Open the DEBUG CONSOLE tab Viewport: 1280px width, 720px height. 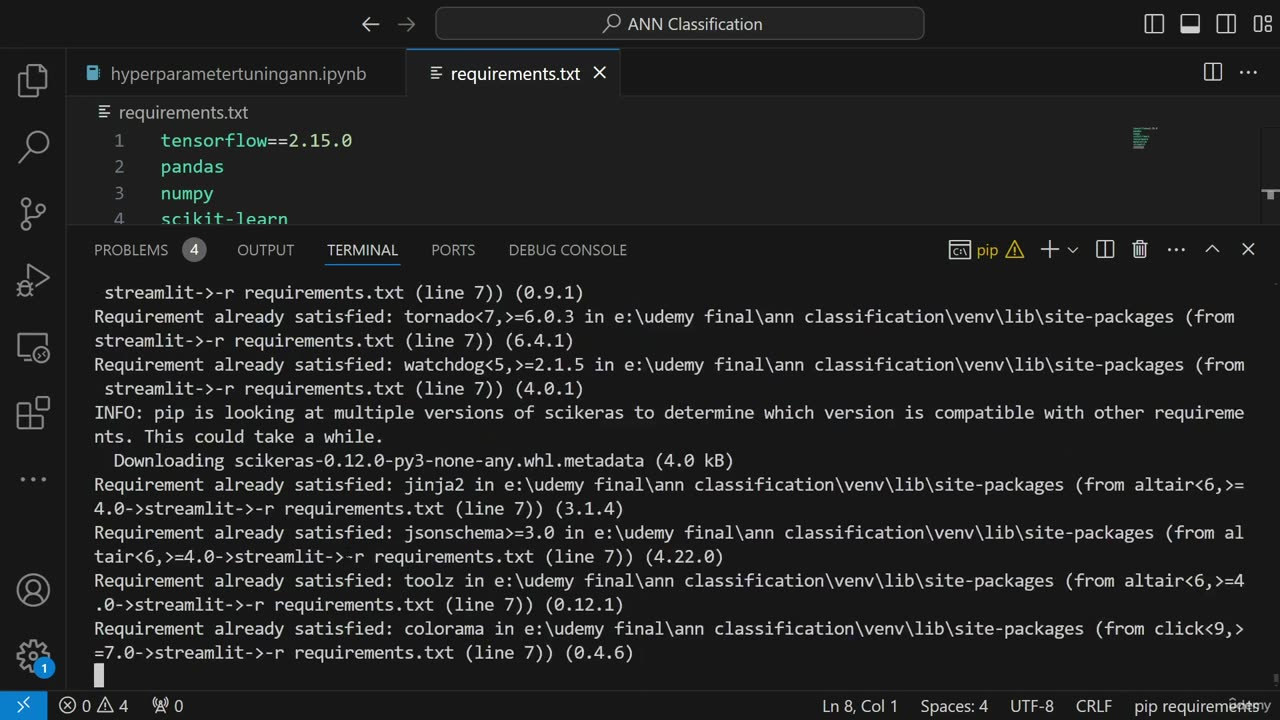(567, 250)
